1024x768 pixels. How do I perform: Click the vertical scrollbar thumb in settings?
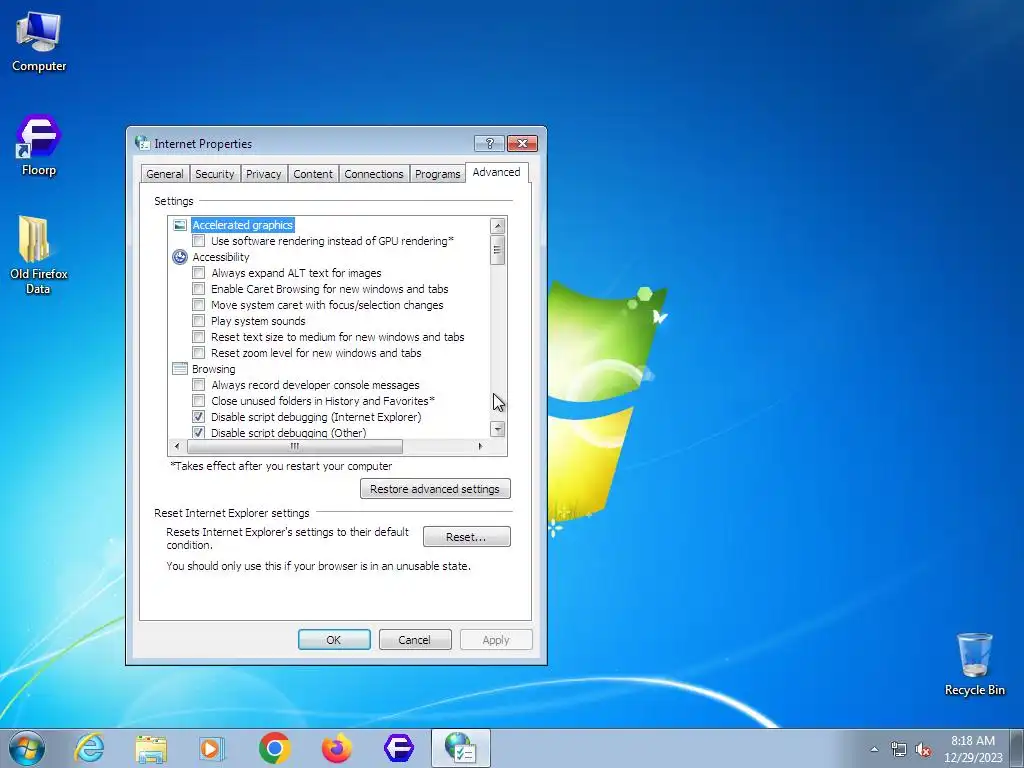[498, 249]
